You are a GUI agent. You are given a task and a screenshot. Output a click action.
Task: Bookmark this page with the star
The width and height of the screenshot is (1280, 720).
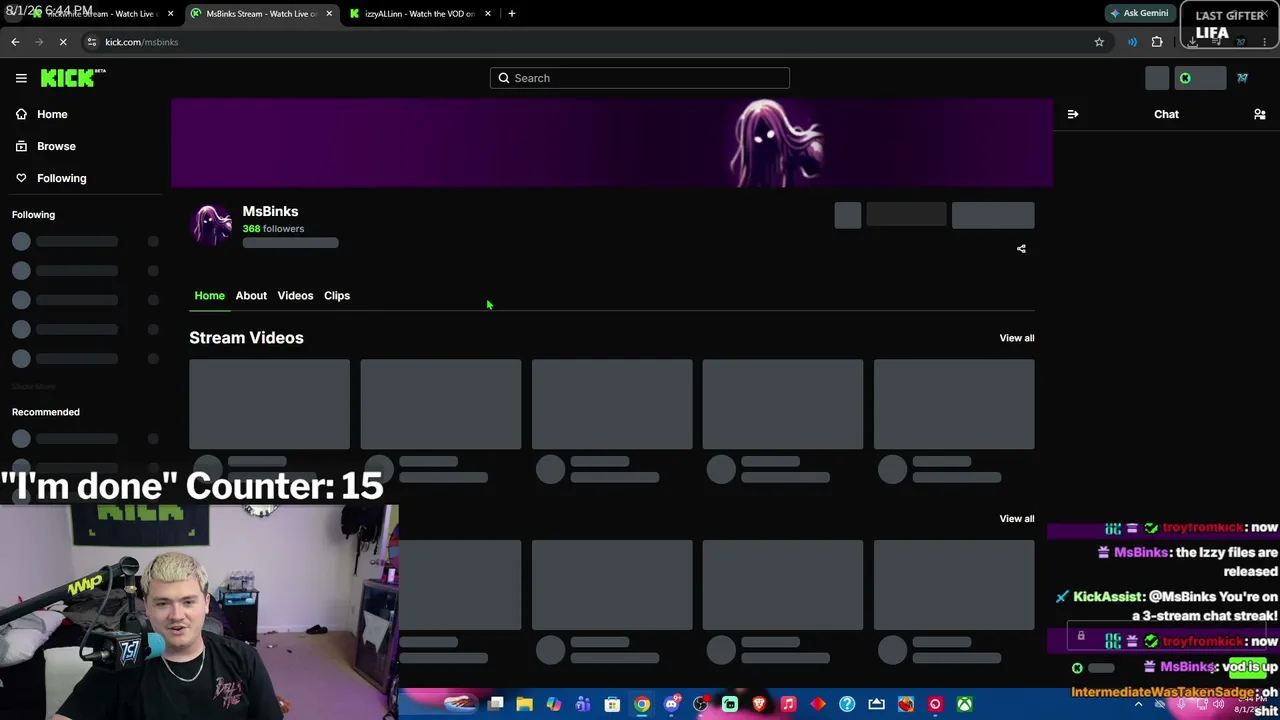click(1099, 42)
